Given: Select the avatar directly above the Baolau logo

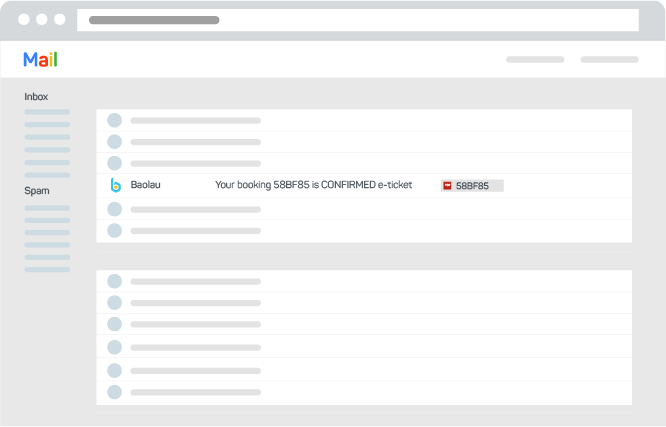Looking at the screenshot, I should point(114,163).
